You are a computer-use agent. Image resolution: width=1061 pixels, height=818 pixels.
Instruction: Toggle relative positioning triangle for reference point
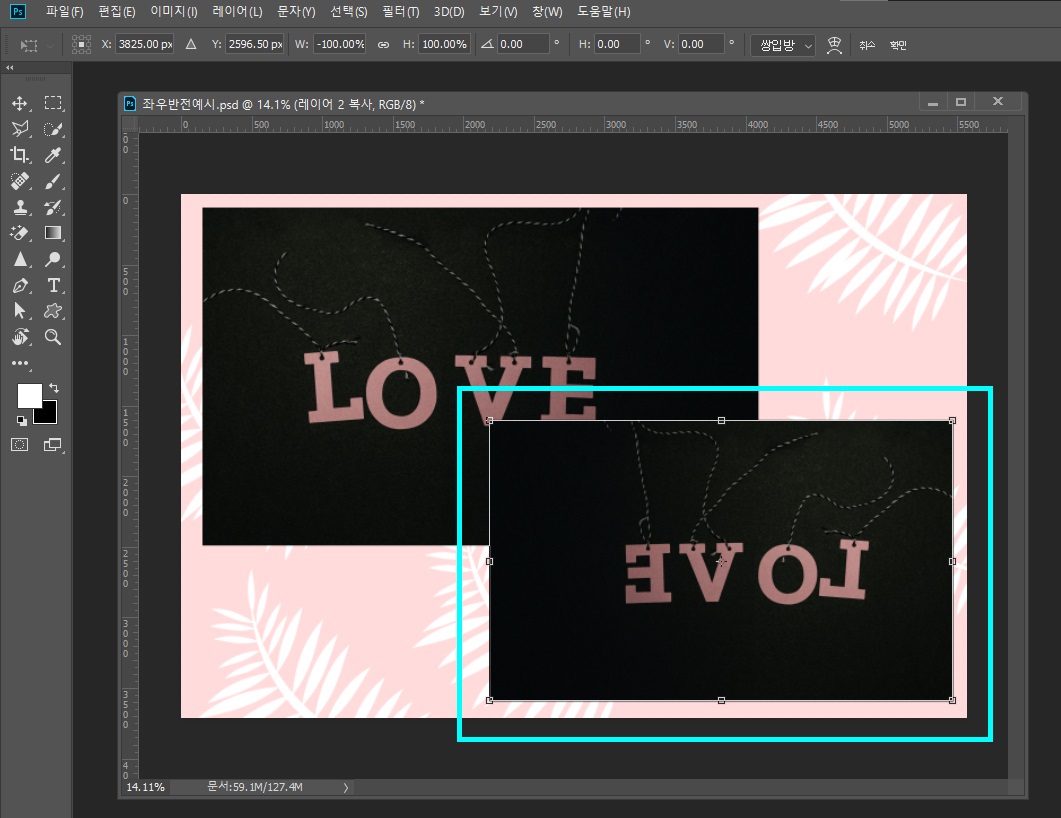coord(191,44)
